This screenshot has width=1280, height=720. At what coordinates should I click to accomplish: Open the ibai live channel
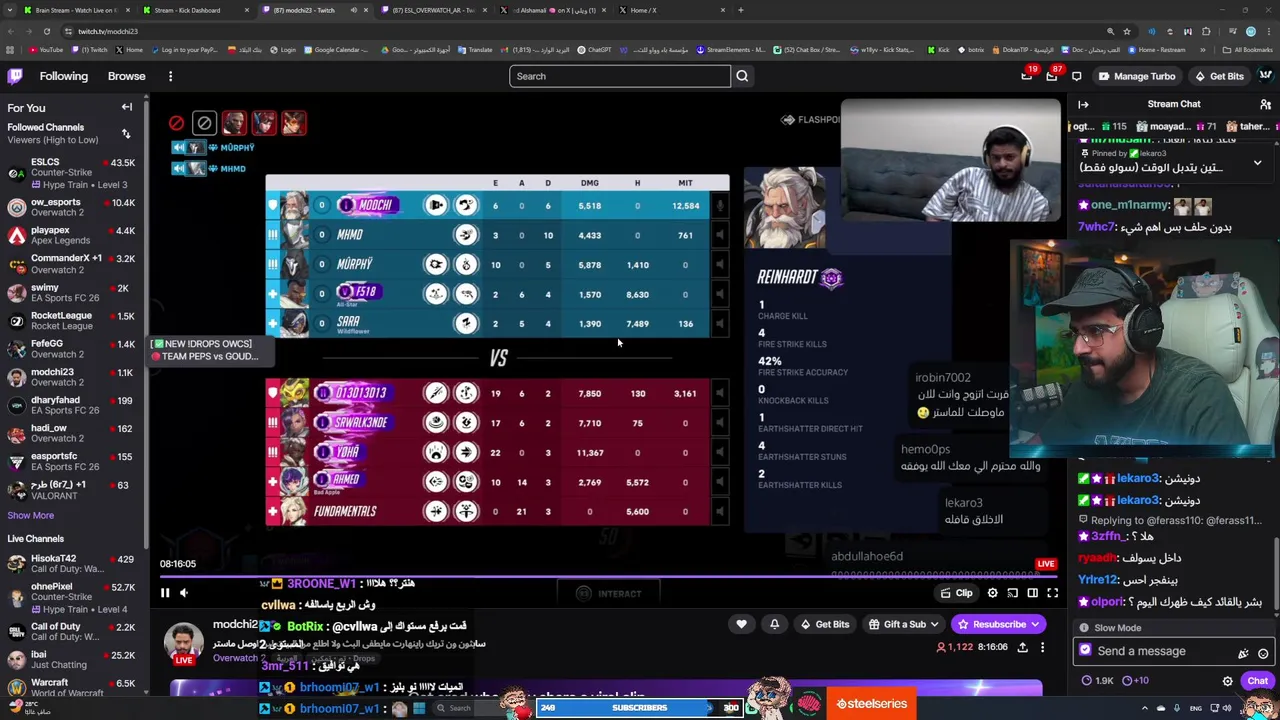(x=71, y=659)
